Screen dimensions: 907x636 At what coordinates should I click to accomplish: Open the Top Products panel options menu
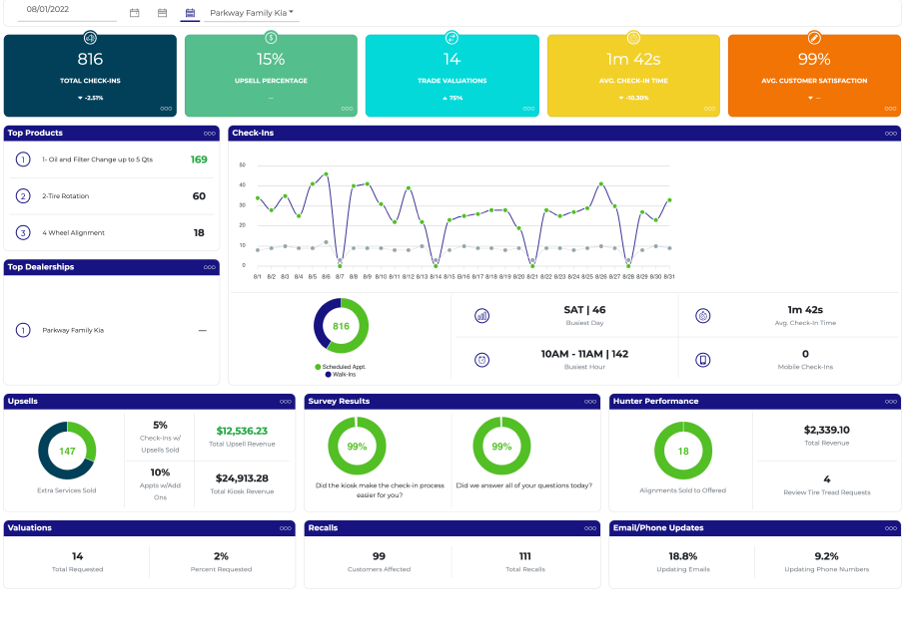coord(209,134)
